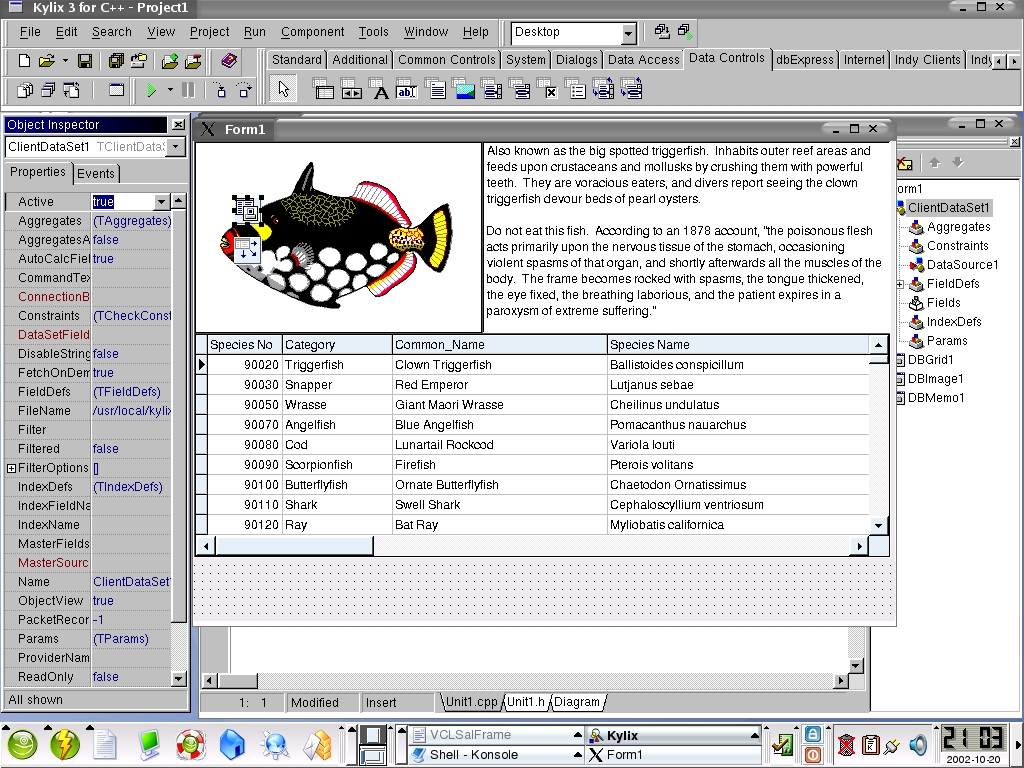
Task: Expand the FilterOptions property
Action: (x=11, y=468)
